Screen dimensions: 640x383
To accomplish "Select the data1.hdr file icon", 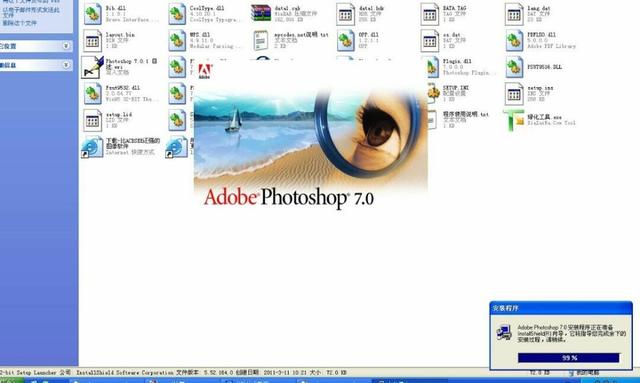I will (x=345, y=15).
